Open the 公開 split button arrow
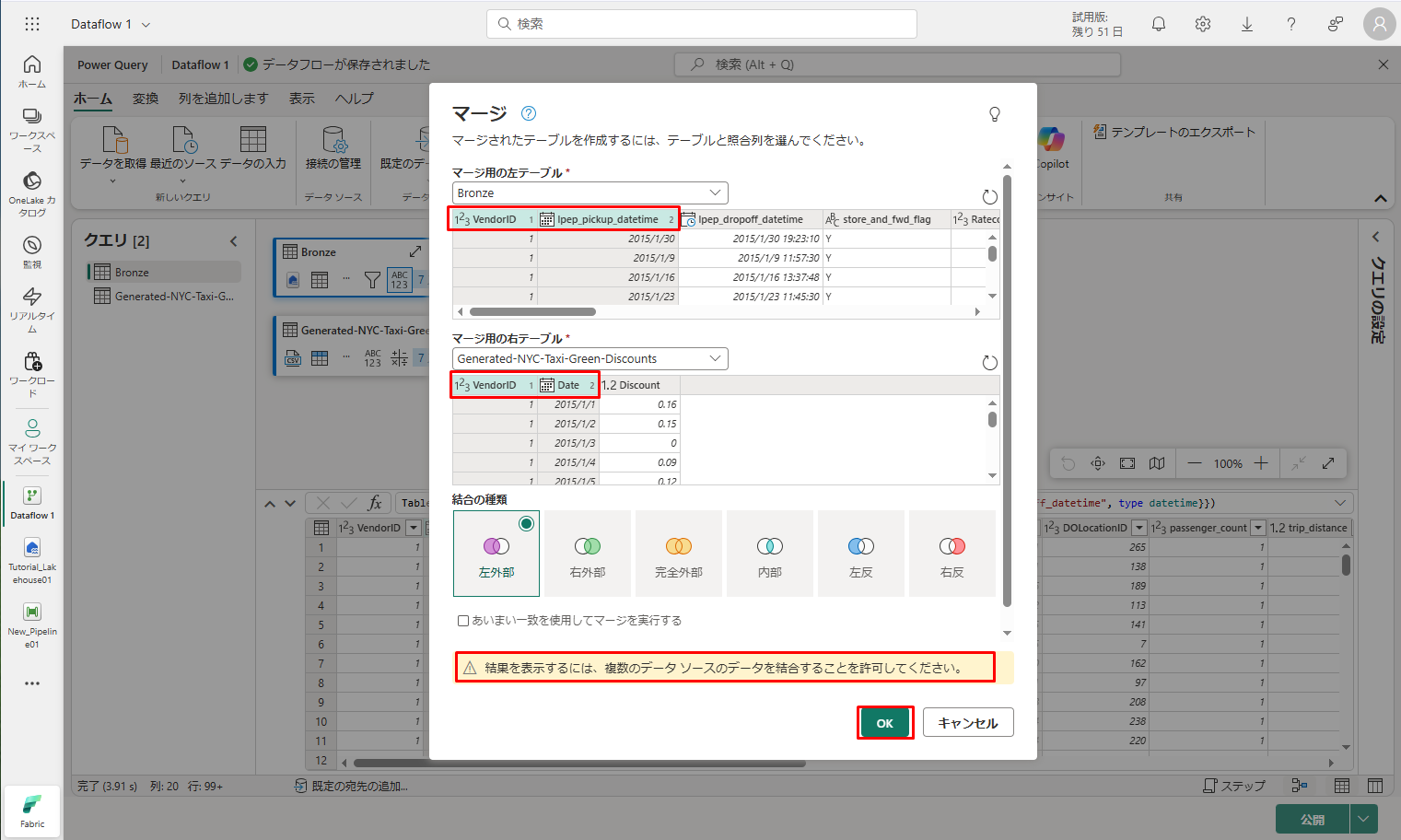Image resolution: width=1401 pixels, height=840 pixels. [x=1363, y=819]
